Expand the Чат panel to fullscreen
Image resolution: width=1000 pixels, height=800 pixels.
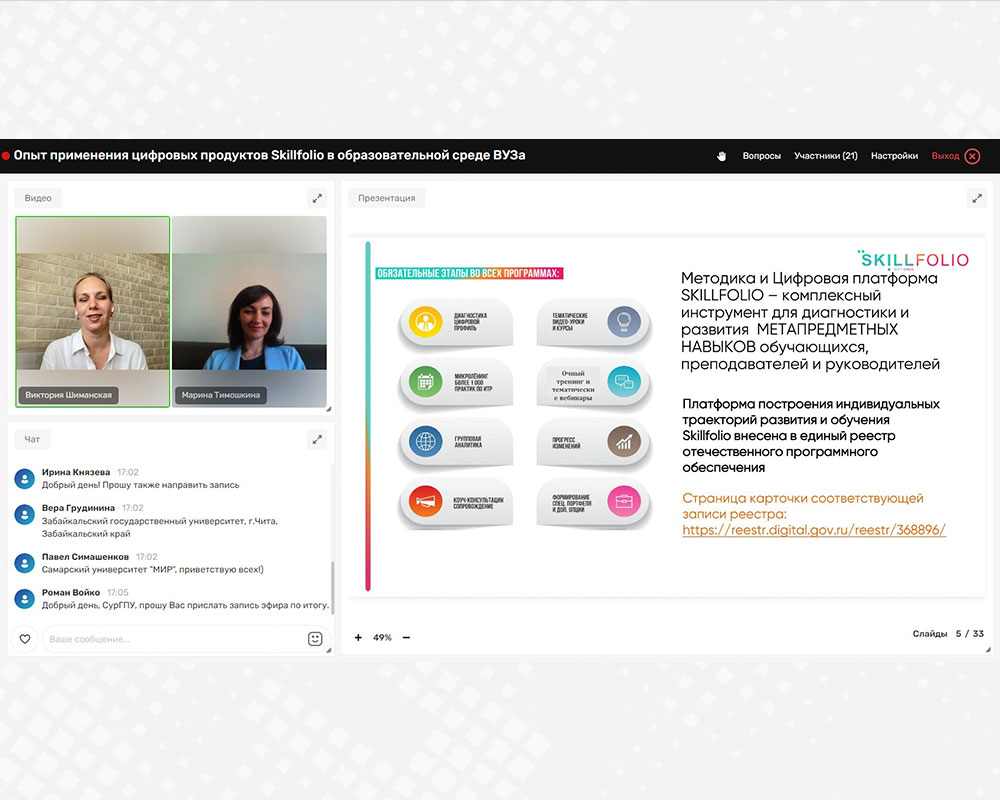[x=317, y=440]
